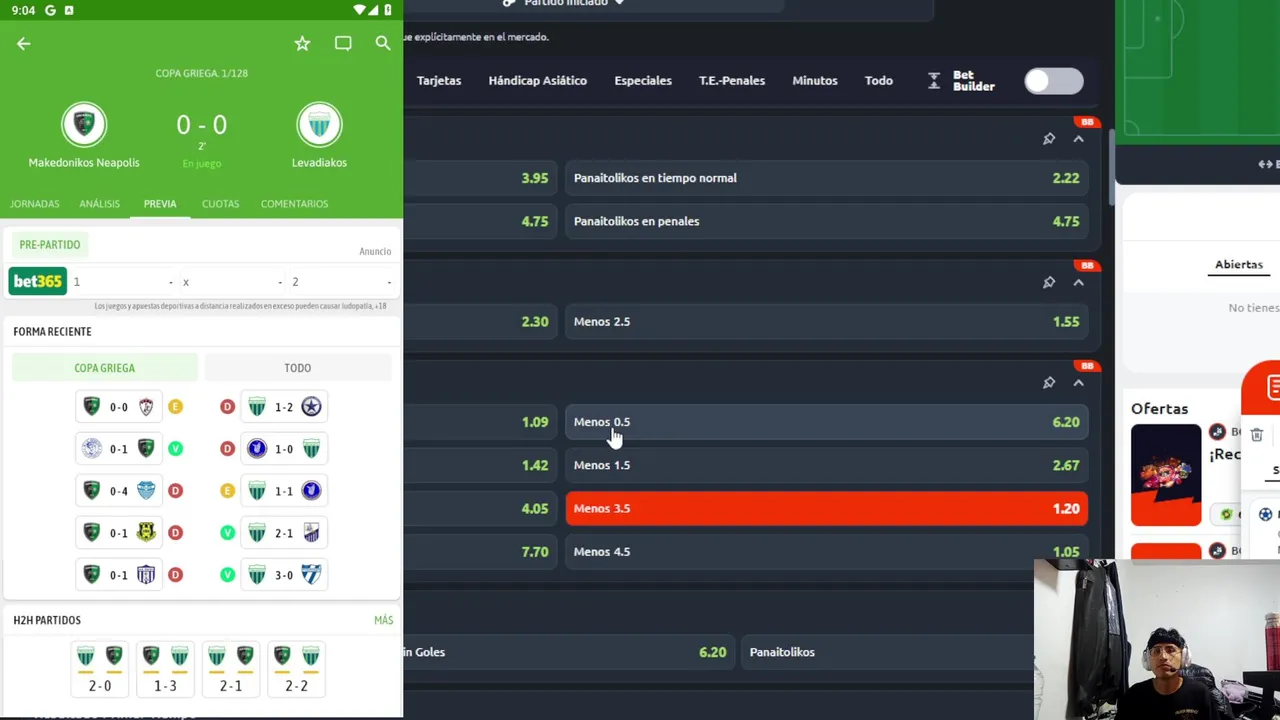Switch recent form to COPA GRIEGA
This screenshot has height=720, width=1280.
tap(104, 368)
